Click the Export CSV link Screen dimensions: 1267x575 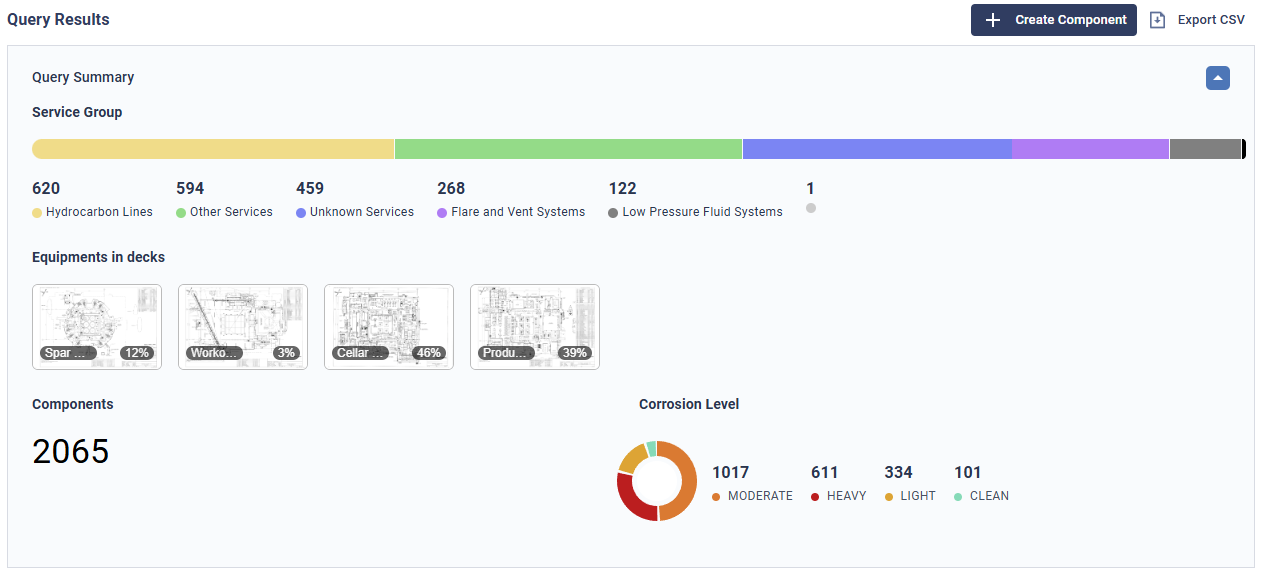pos(1210,20)
